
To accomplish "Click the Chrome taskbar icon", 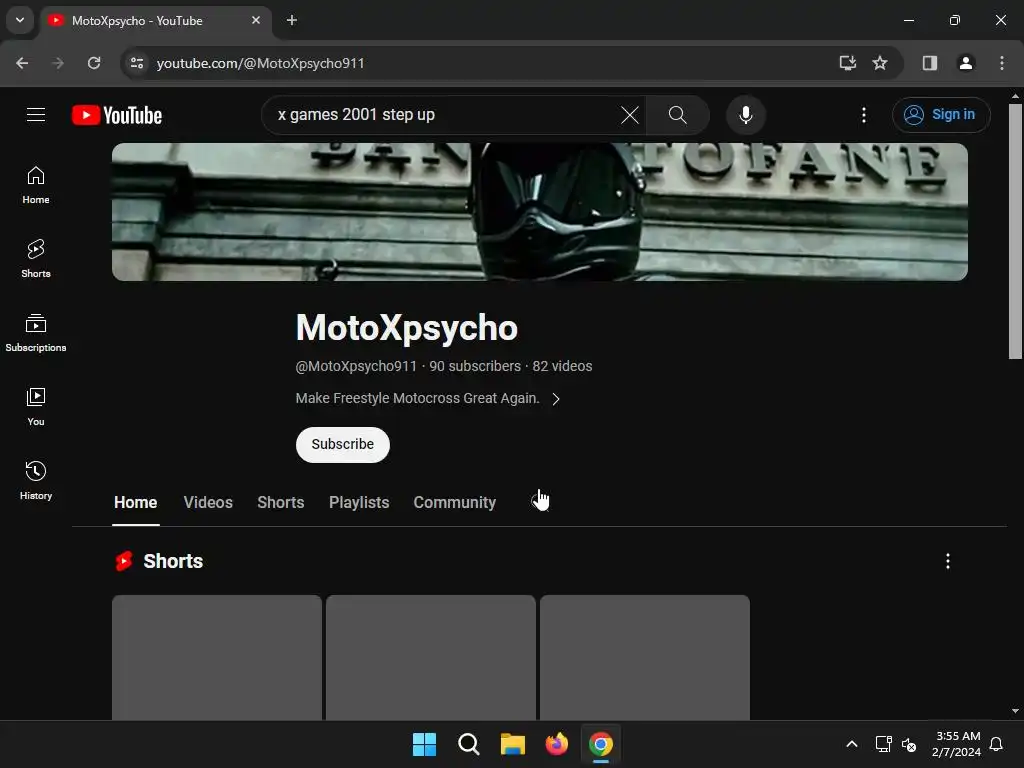I will point(601,744).
